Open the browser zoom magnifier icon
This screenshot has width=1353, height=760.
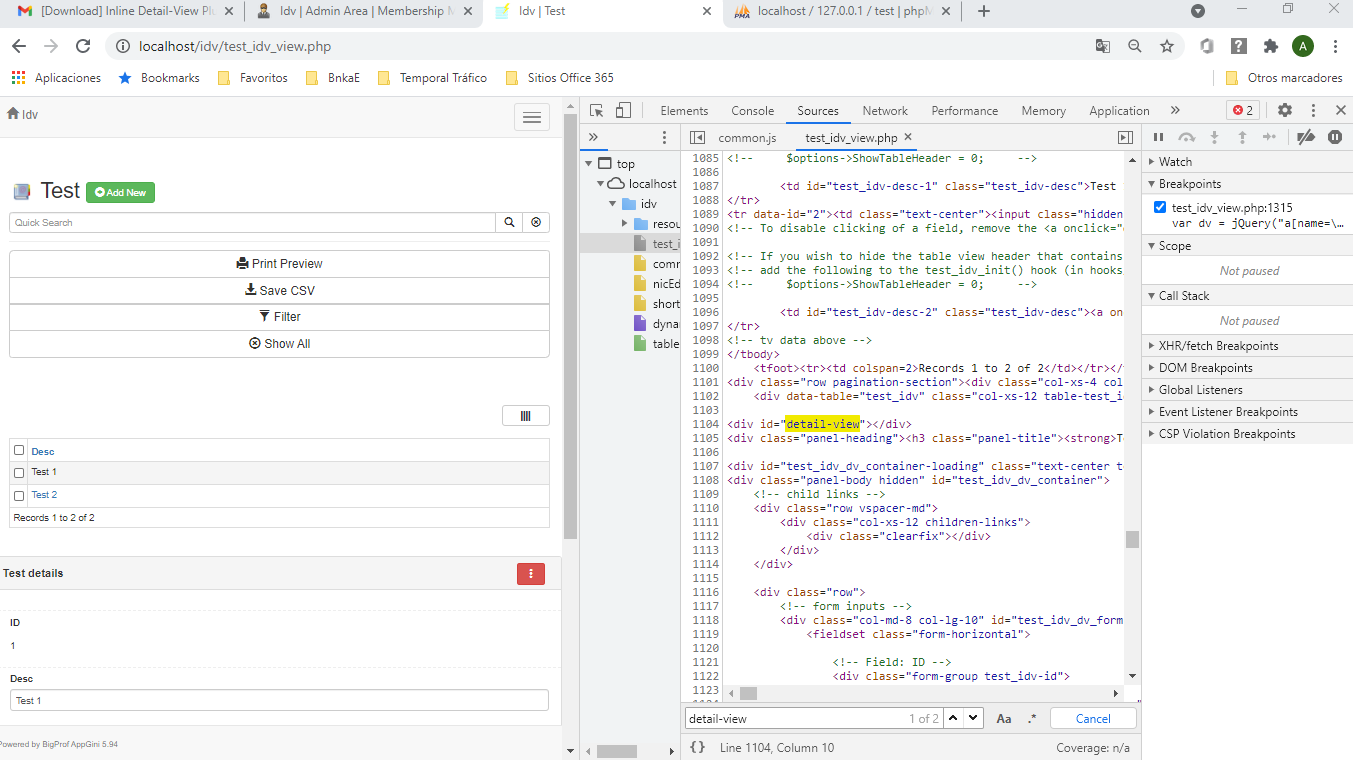point(1134,46)
